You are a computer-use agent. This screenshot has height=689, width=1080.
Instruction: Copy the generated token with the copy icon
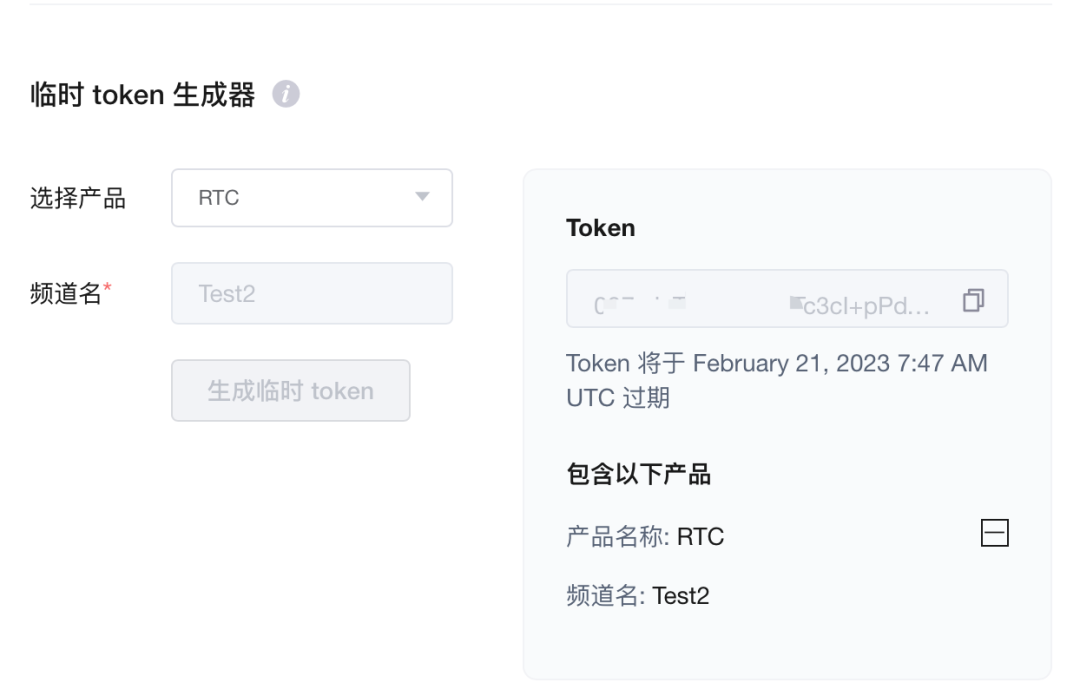coord(973,299)
